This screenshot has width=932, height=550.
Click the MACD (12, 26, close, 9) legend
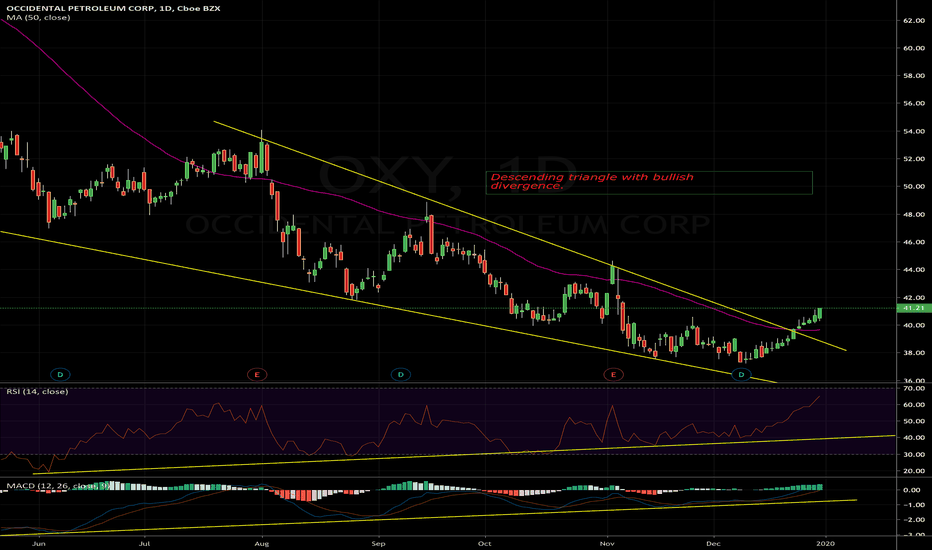58,486
